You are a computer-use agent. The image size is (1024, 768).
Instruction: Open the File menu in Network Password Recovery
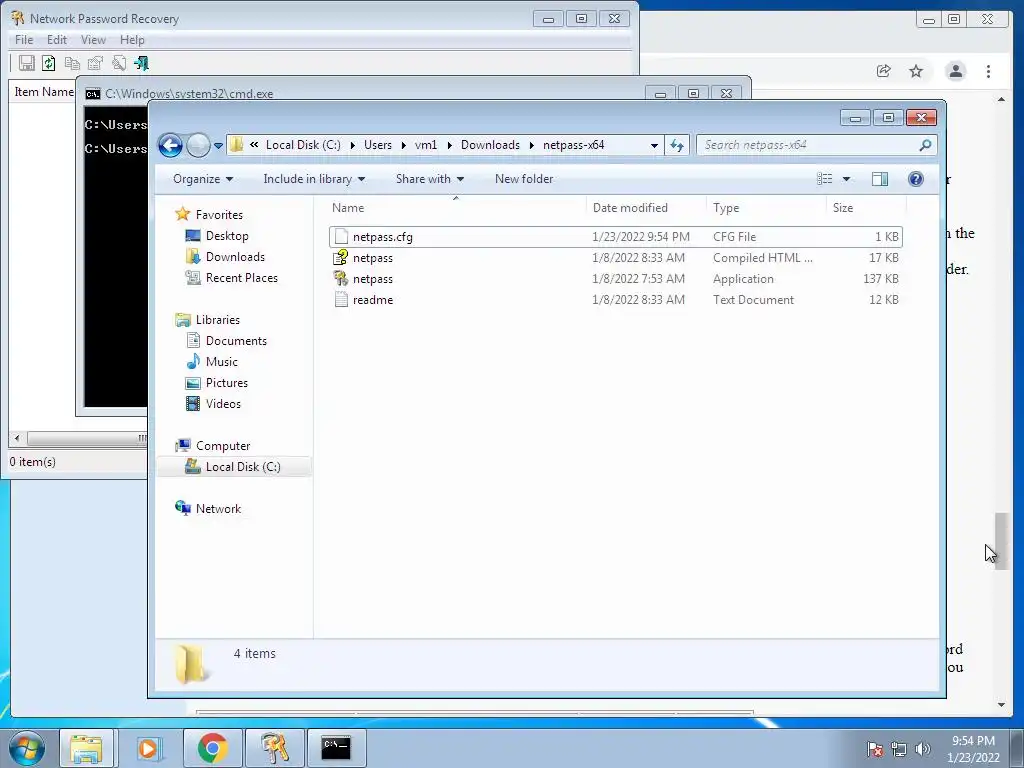click(x=24, y=40)
